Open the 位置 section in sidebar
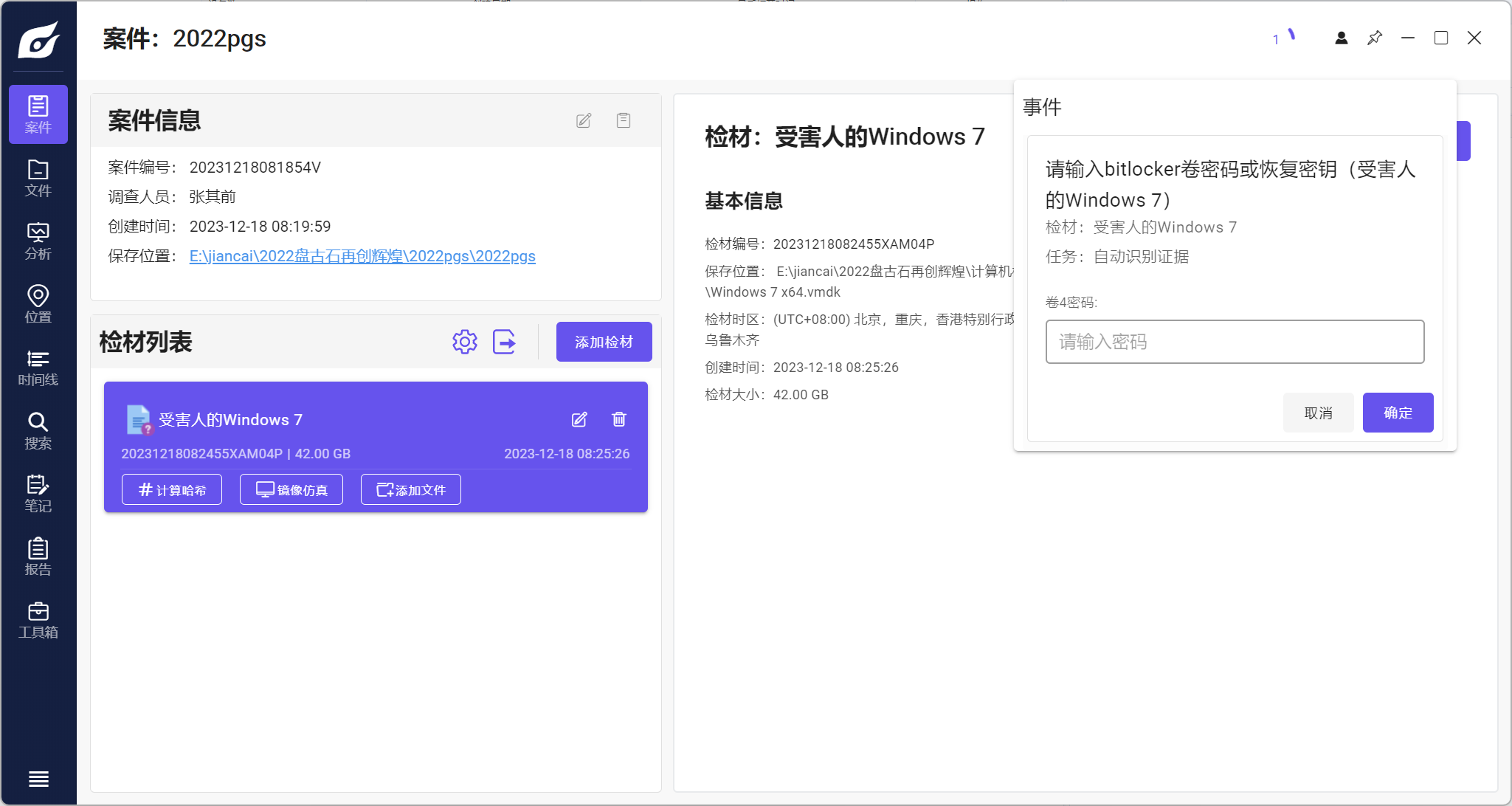The image size is (1512, 806). click(38, 304)
